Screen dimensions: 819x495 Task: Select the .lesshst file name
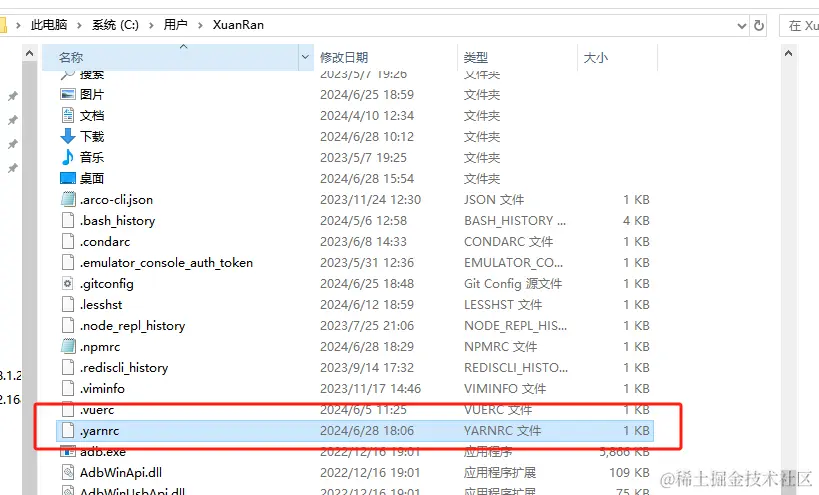click(101, 304)
